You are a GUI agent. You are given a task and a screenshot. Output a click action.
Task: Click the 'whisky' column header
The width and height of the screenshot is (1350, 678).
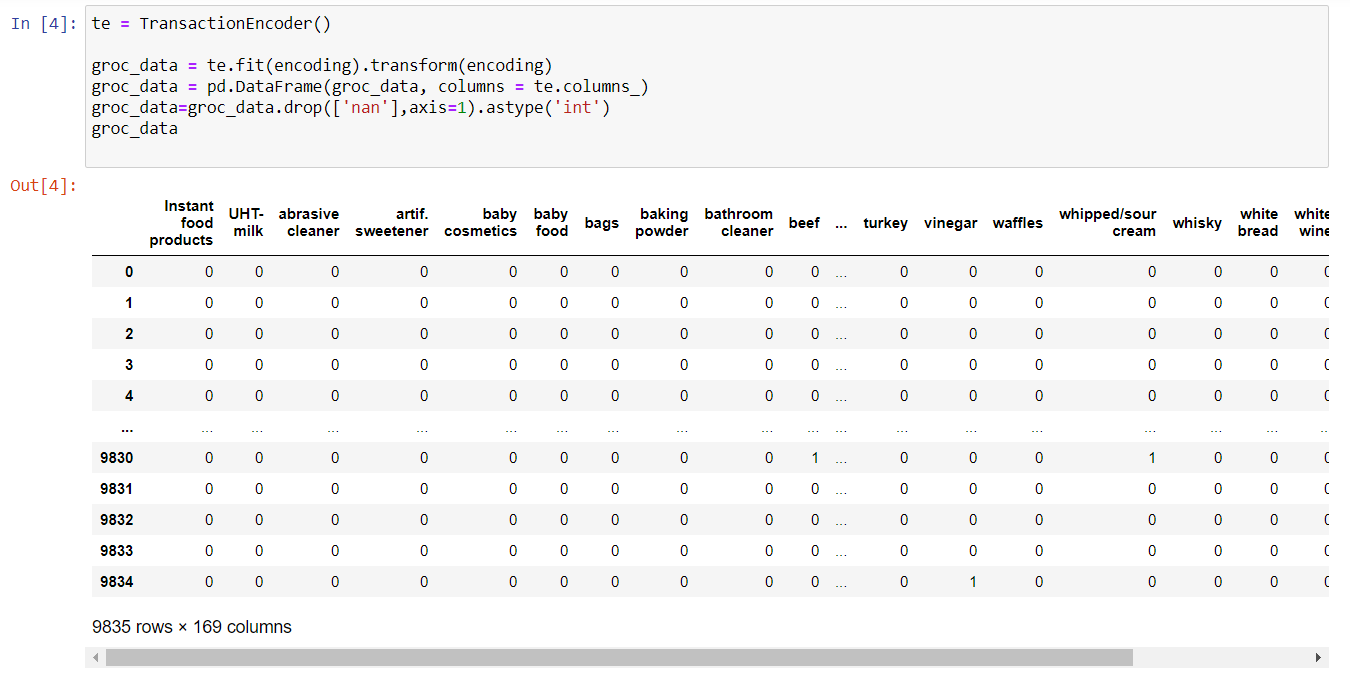(1196, 222)
